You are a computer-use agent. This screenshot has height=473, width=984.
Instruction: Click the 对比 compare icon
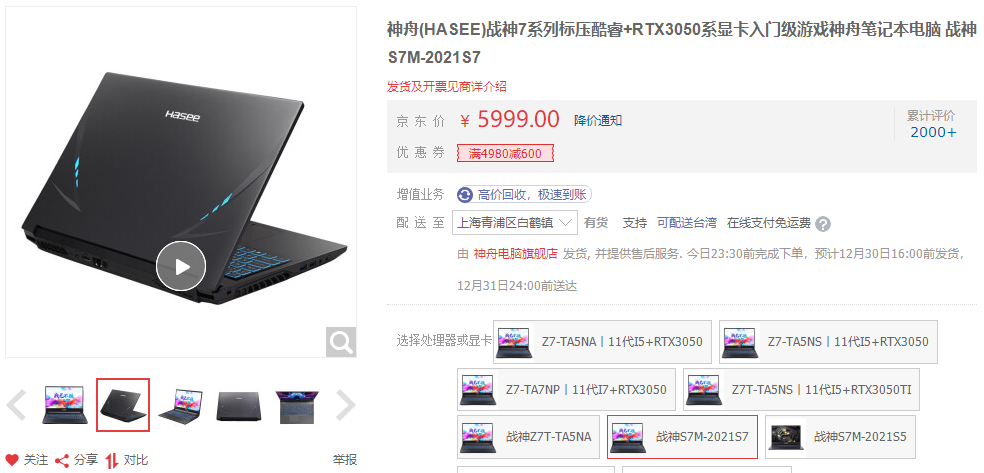[x=112, y=460]
